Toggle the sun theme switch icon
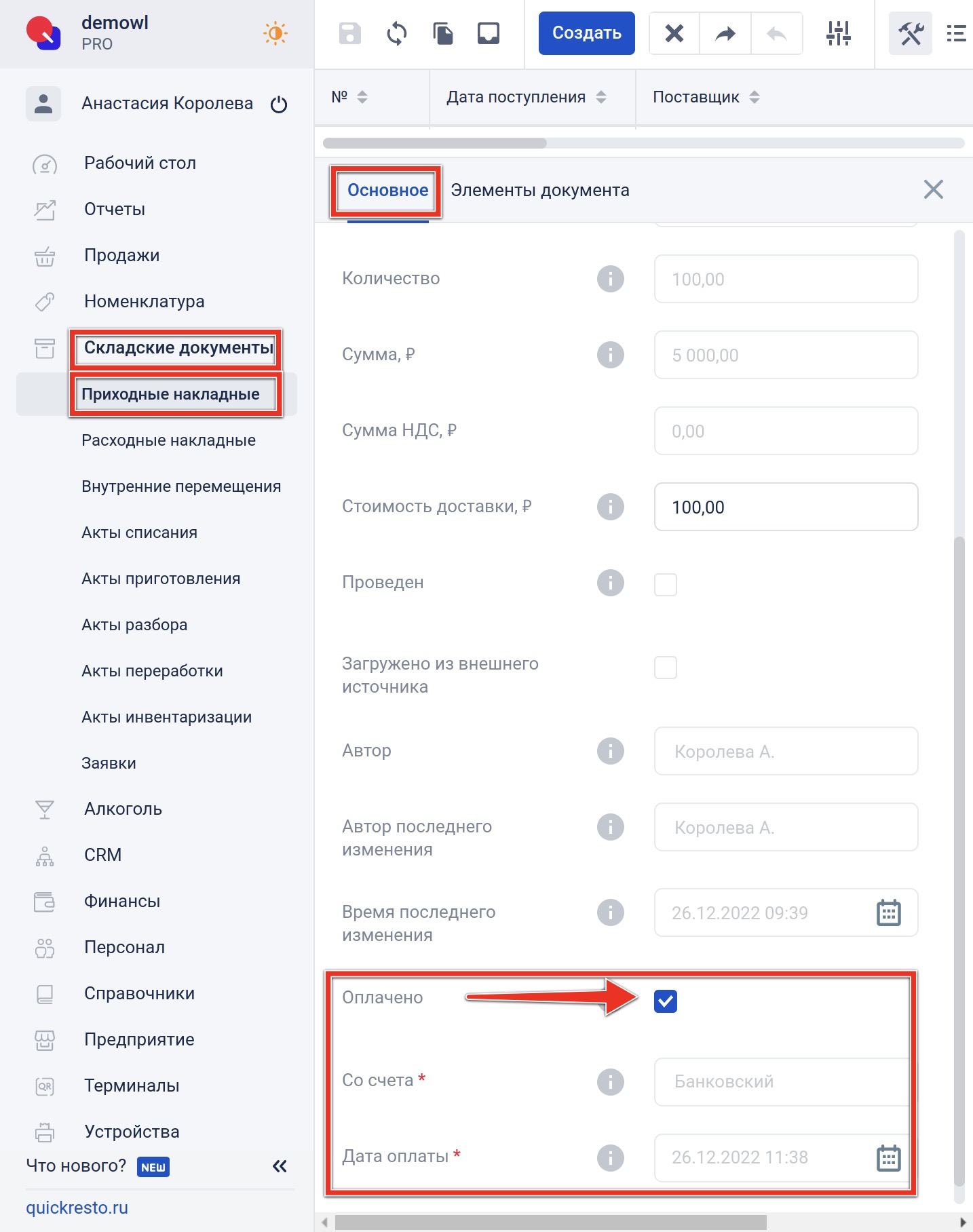Viewport: 973px width, 1232px height. tap(275, 33)
